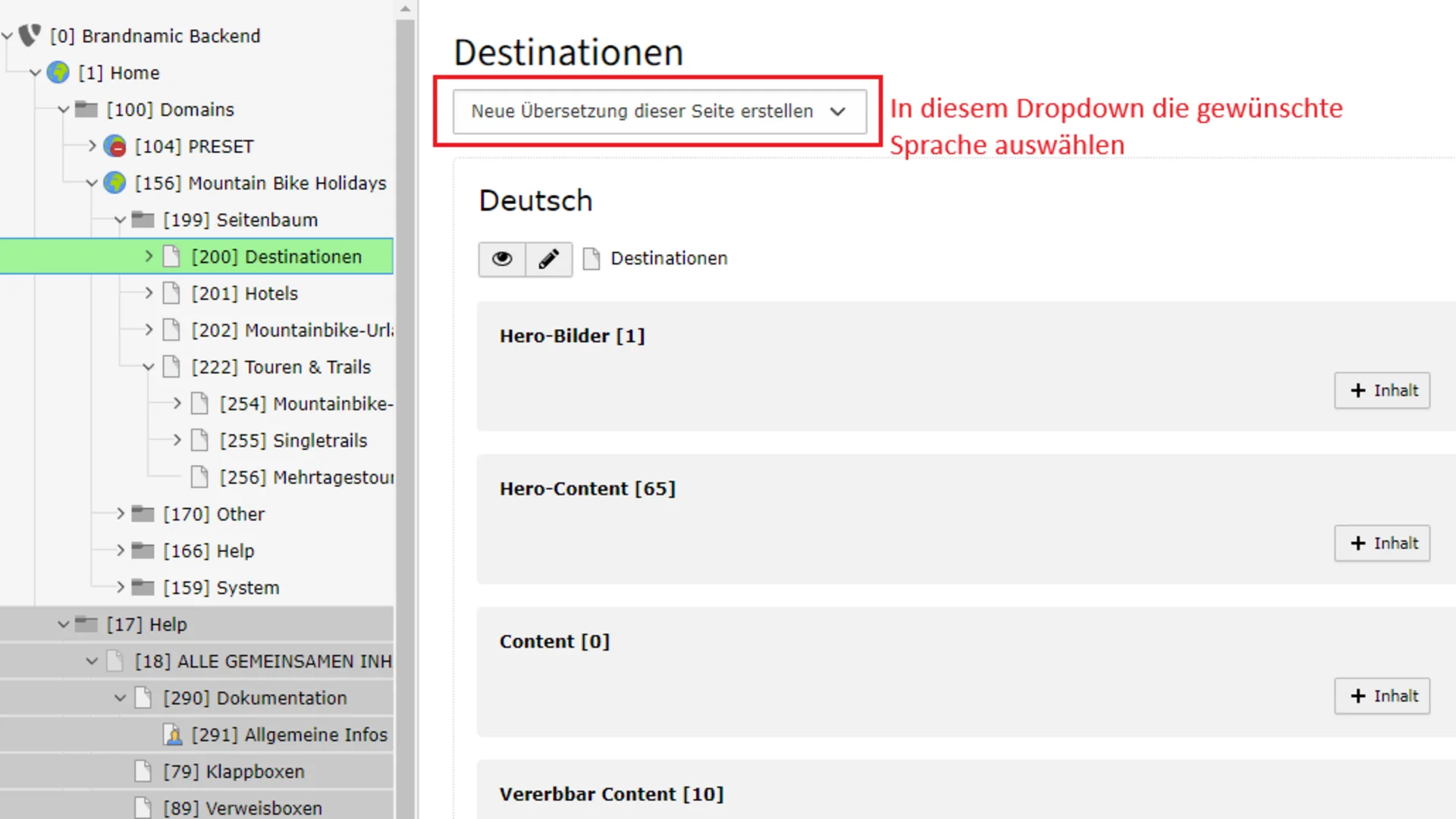Viewport: 1456px width, 819px height.
Task: Click the folder icon beside [159] System
Action: click(x=143, y=587)
